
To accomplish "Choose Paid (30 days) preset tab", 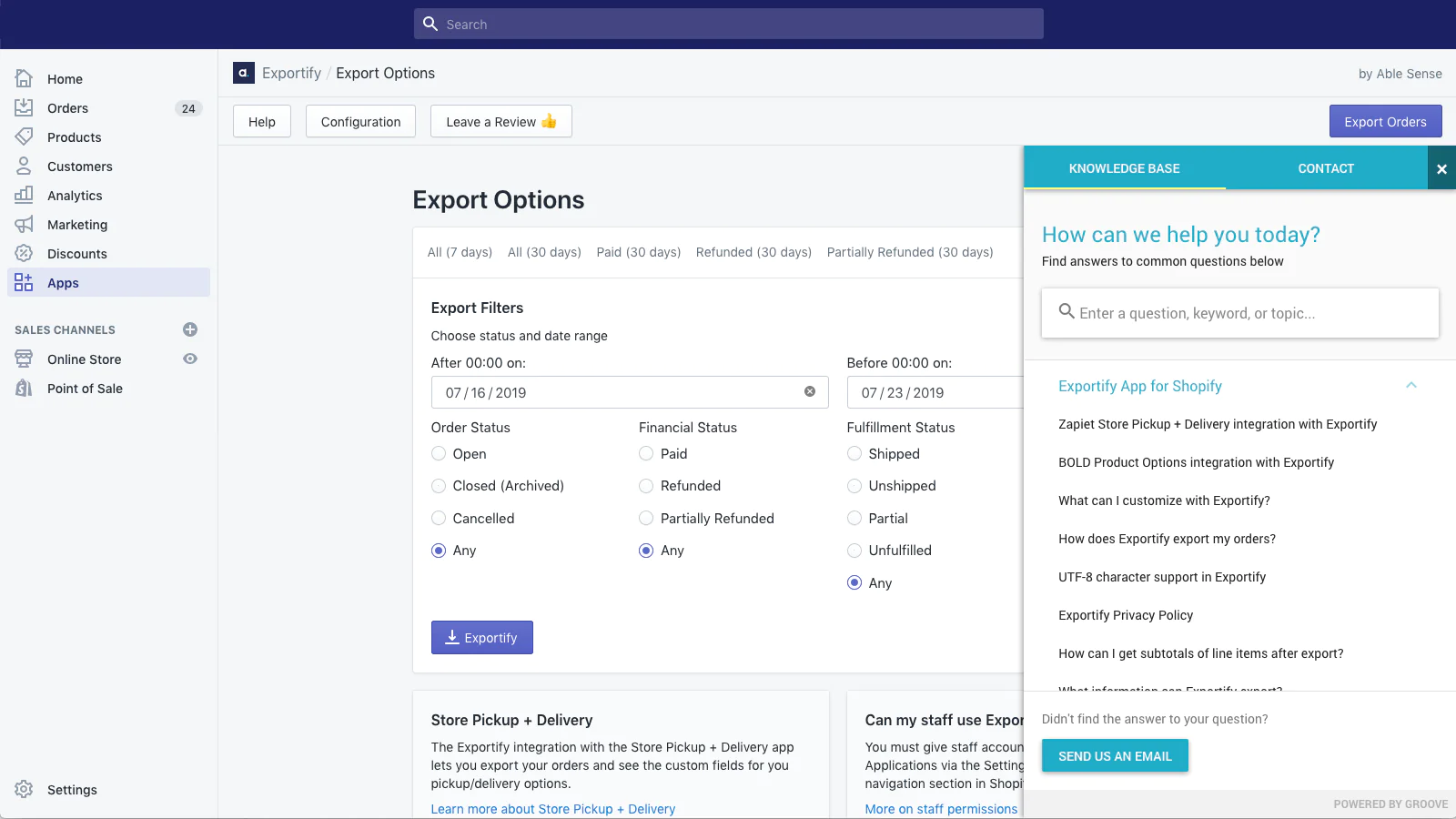I will tap(639, 252).
